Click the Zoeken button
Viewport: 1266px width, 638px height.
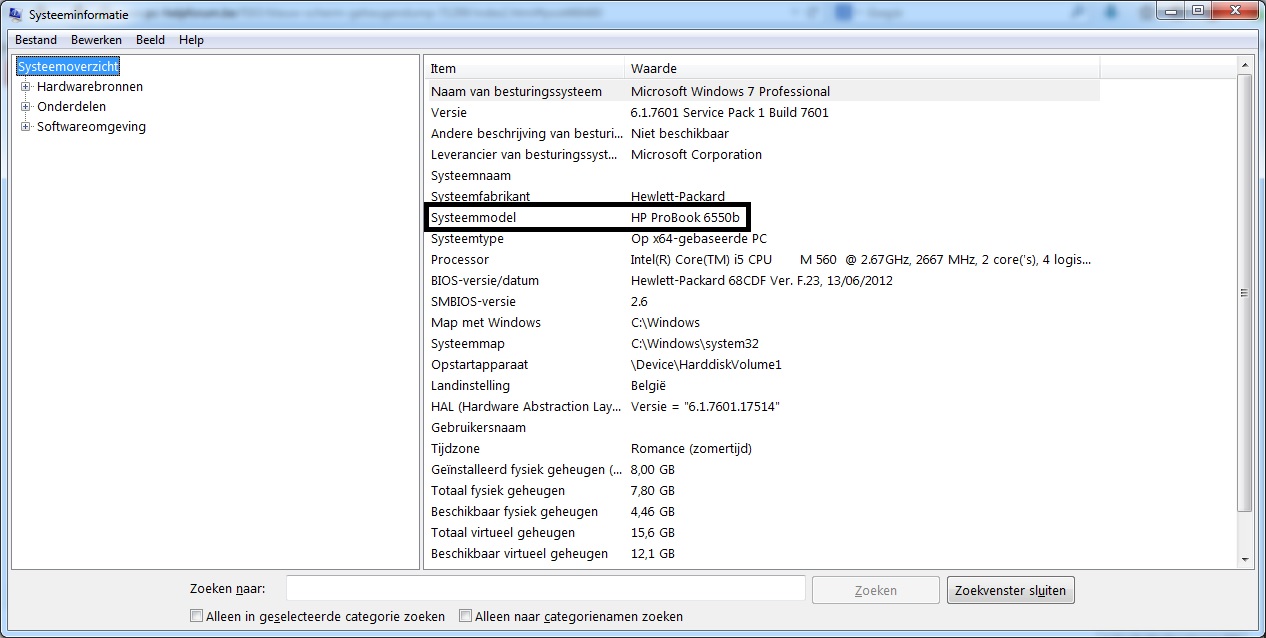point(875,590)
